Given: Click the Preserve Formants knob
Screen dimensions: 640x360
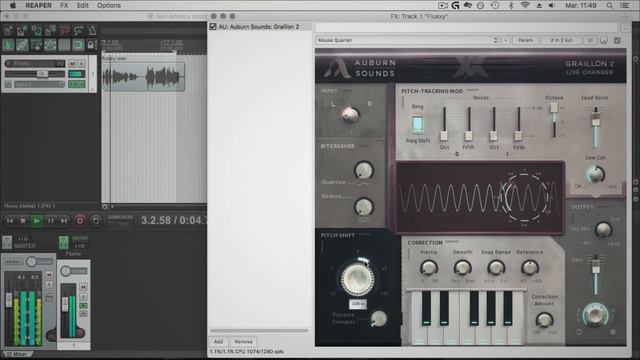Looking at the screenshot, I should pos(378,319).
